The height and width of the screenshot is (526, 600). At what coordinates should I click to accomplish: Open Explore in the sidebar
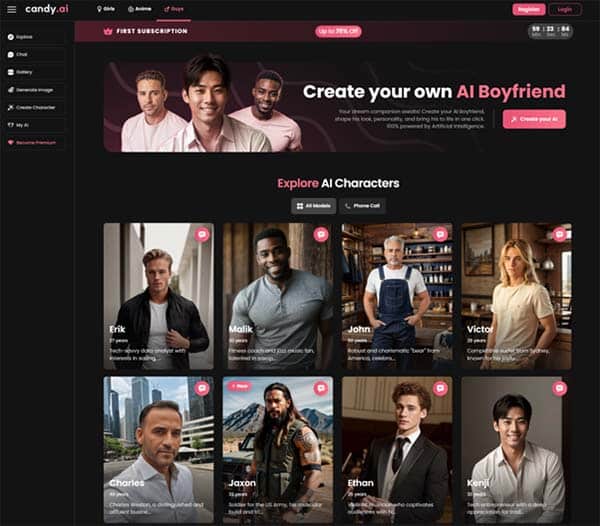click(x=35, y=37)
